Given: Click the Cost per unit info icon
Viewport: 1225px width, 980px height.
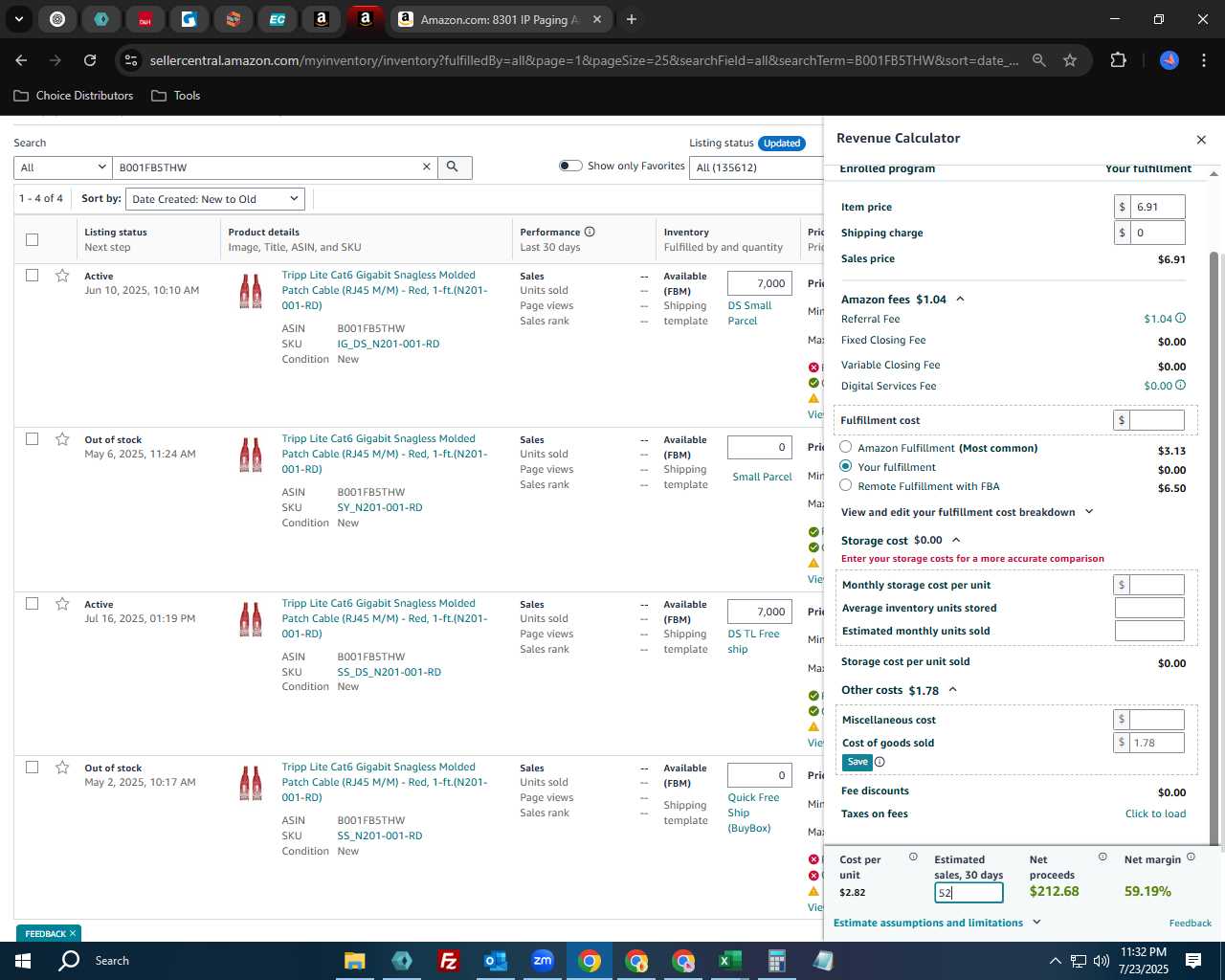Looking at the screenshot, I should tap(913, 857).
